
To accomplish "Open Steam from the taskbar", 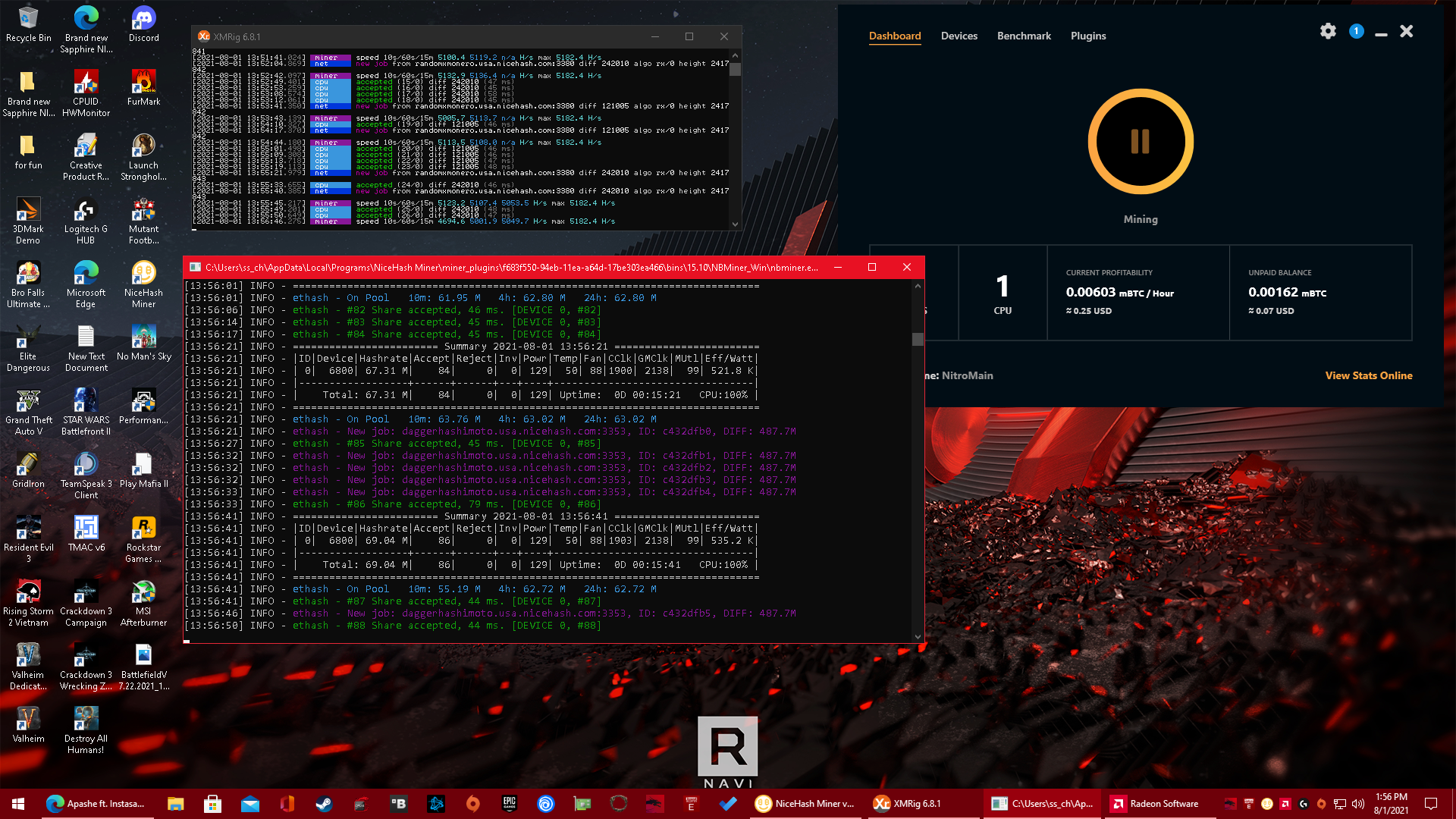I will point(324,804).
